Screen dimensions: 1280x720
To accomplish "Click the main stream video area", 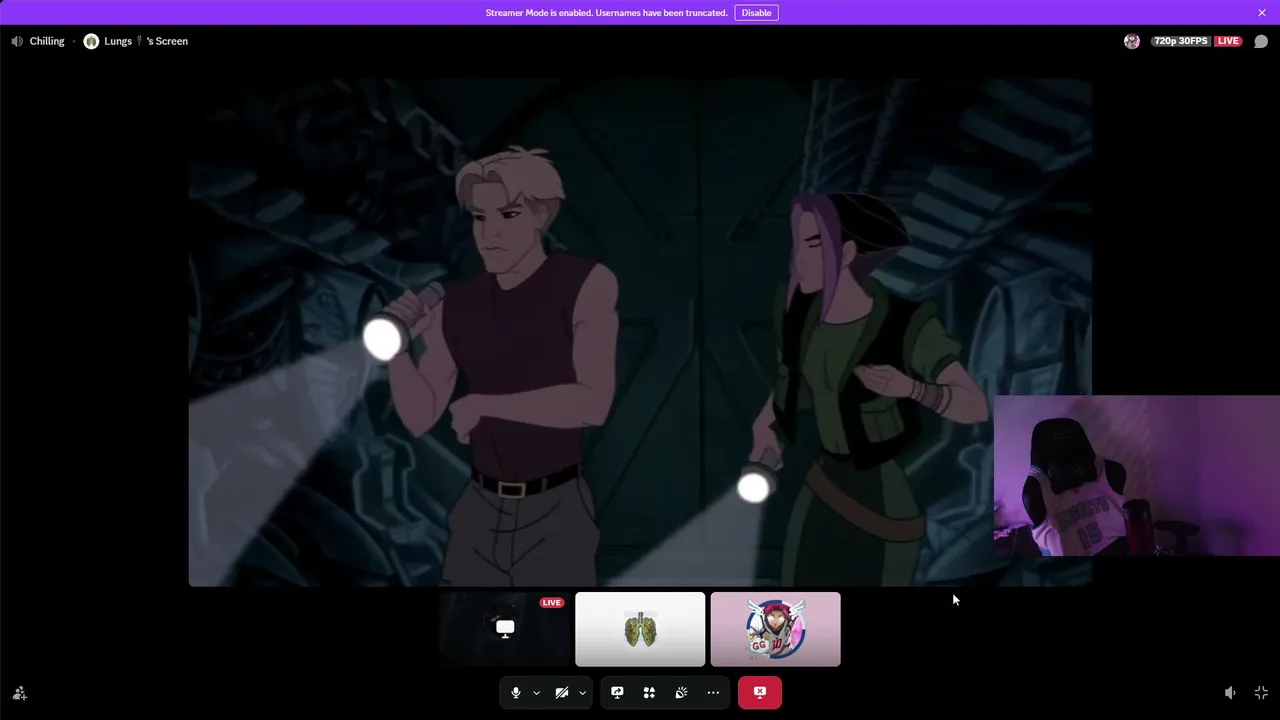I will pyautogui.click(x=640, y=332).
